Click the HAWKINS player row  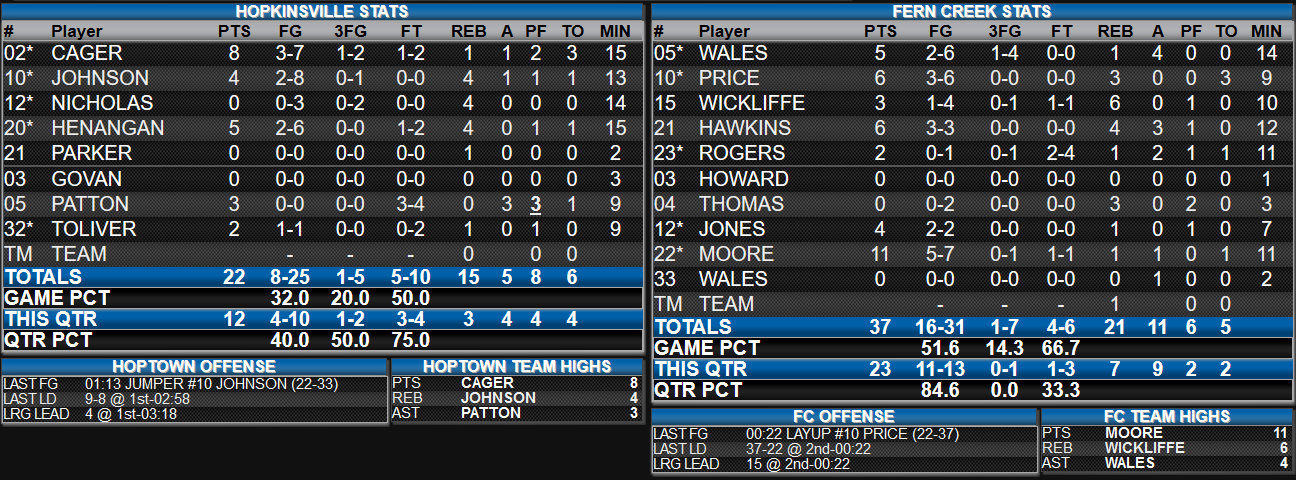[x=971, y=128]
